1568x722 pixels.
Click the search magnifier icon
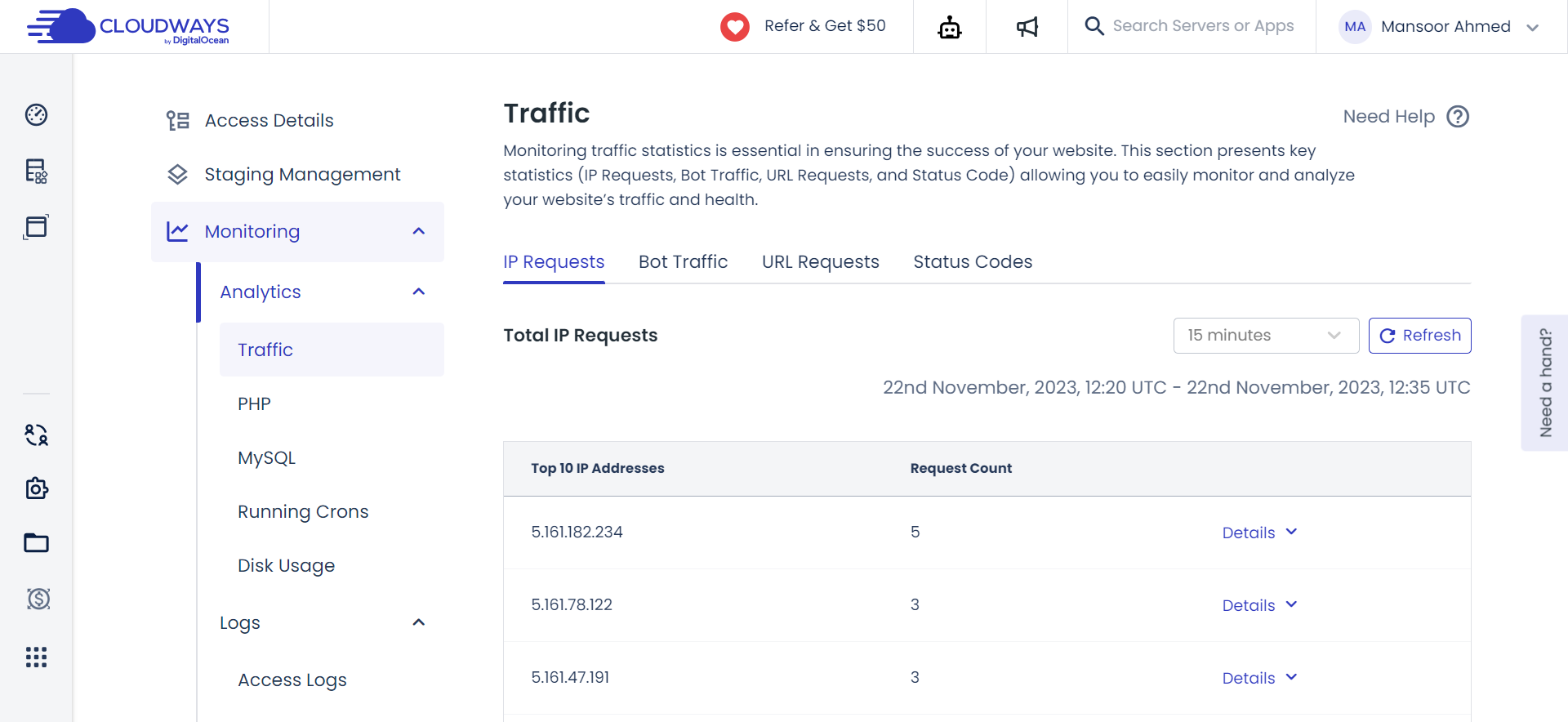1094,26
